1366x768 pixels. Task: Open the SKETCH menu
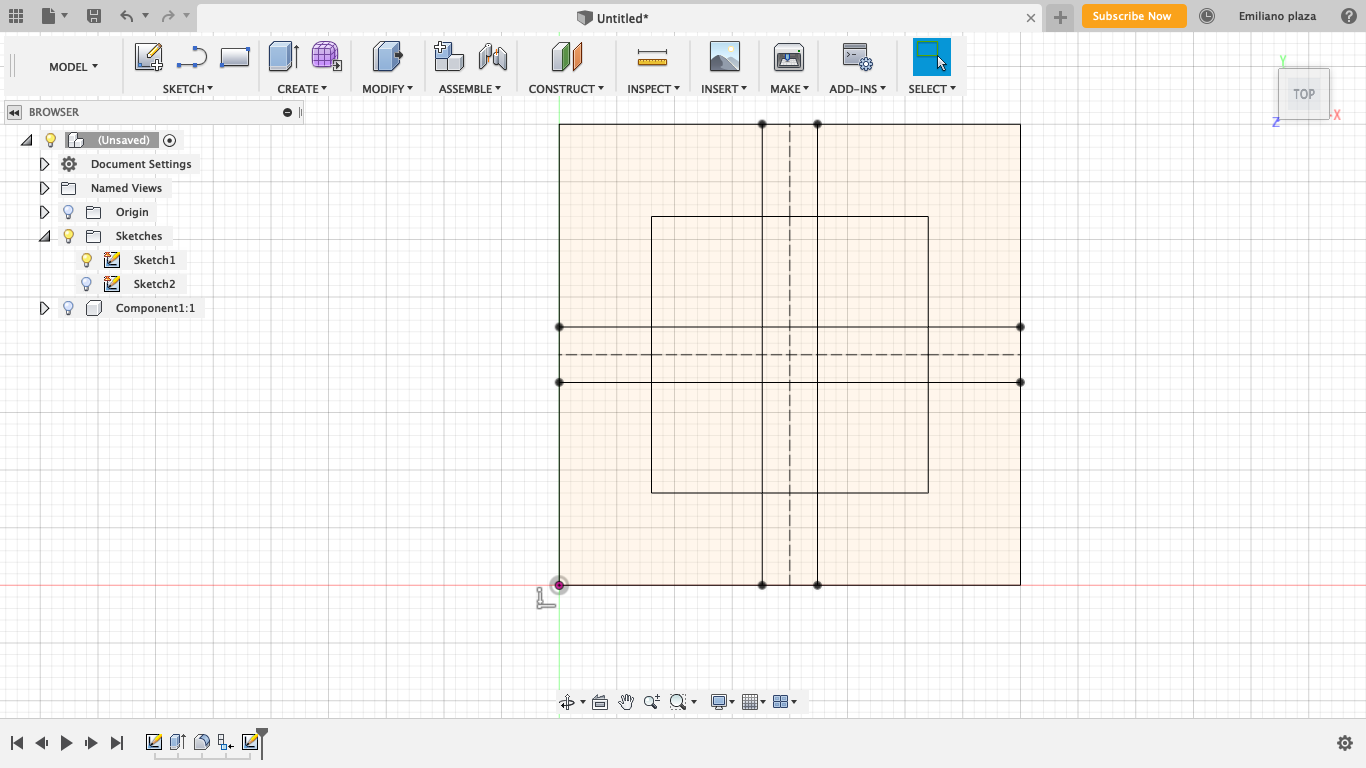188,89
